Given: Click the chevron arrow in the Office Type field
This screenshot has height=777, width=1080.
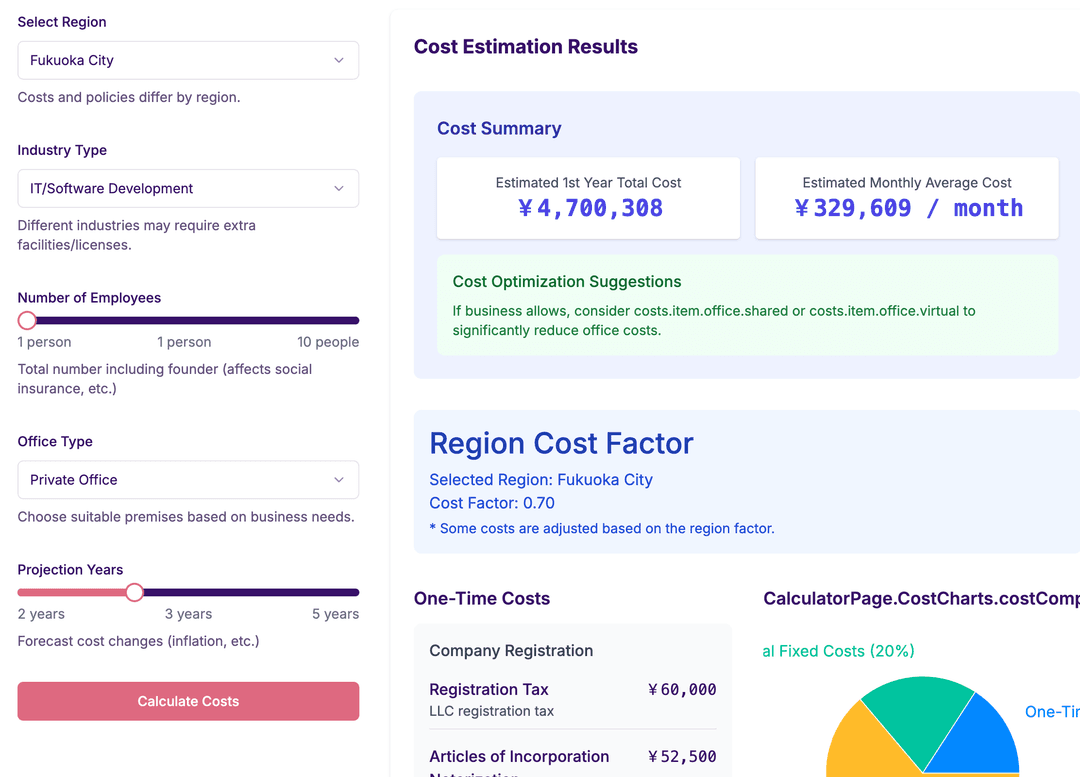Looking at the screenshot, I should point(339,479).
